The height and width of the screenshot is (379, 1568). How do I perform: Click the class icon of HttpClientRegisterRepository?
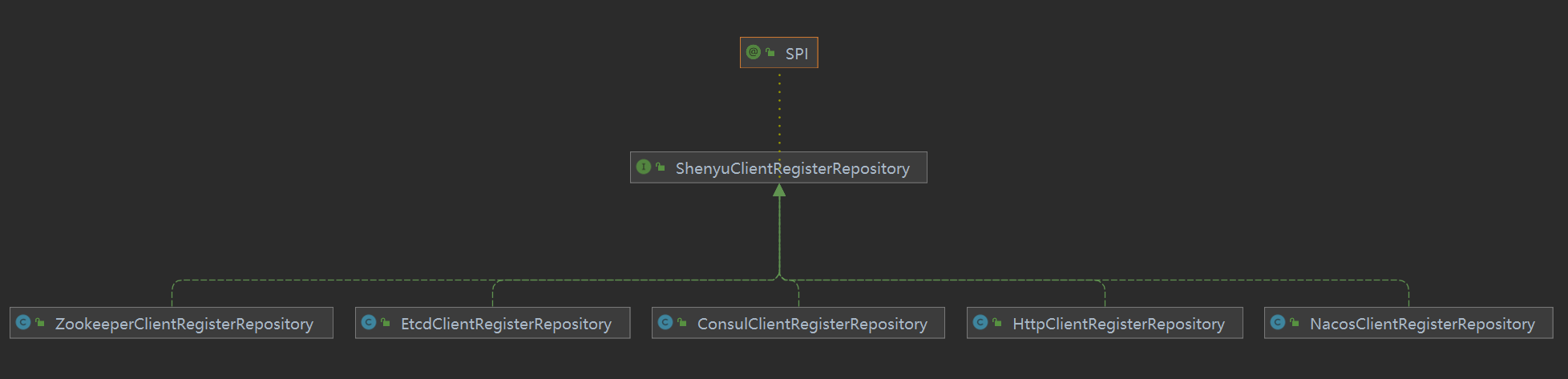point(980,322)
